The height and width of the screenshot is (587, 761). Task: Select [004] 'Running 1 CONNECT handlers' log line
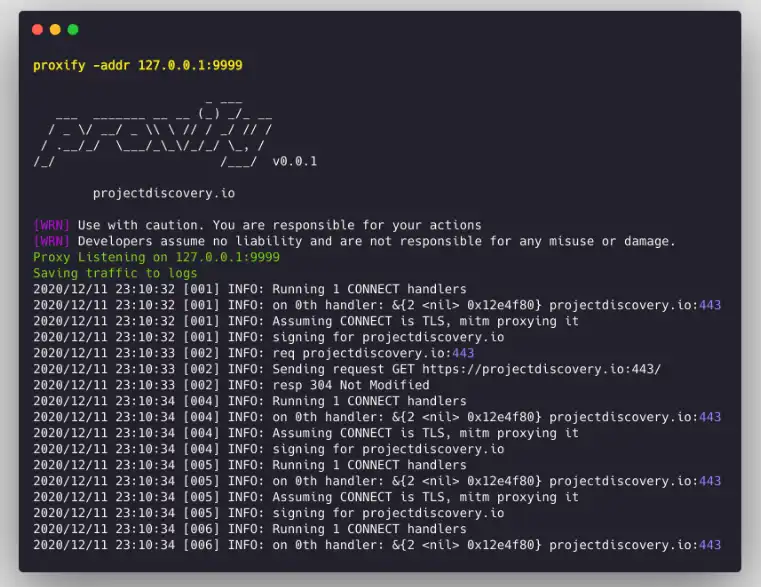(250, 401)
